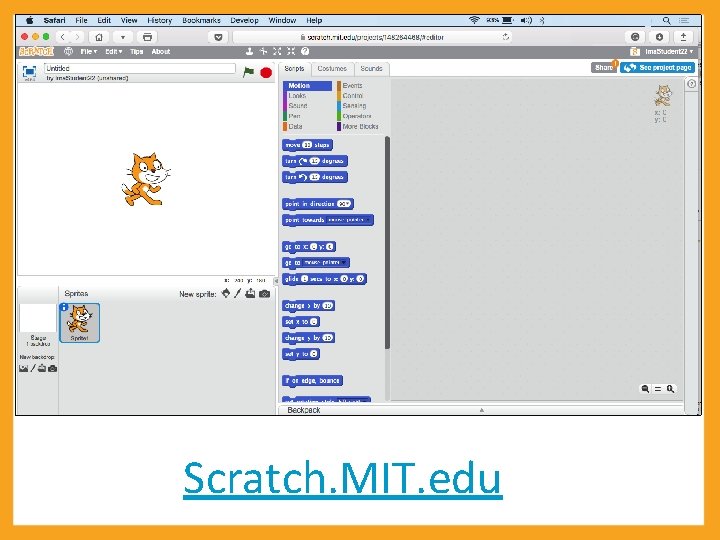Click the Safari address bar
Viewport: 720px width, 540px height.
click(x=372, y=37)
